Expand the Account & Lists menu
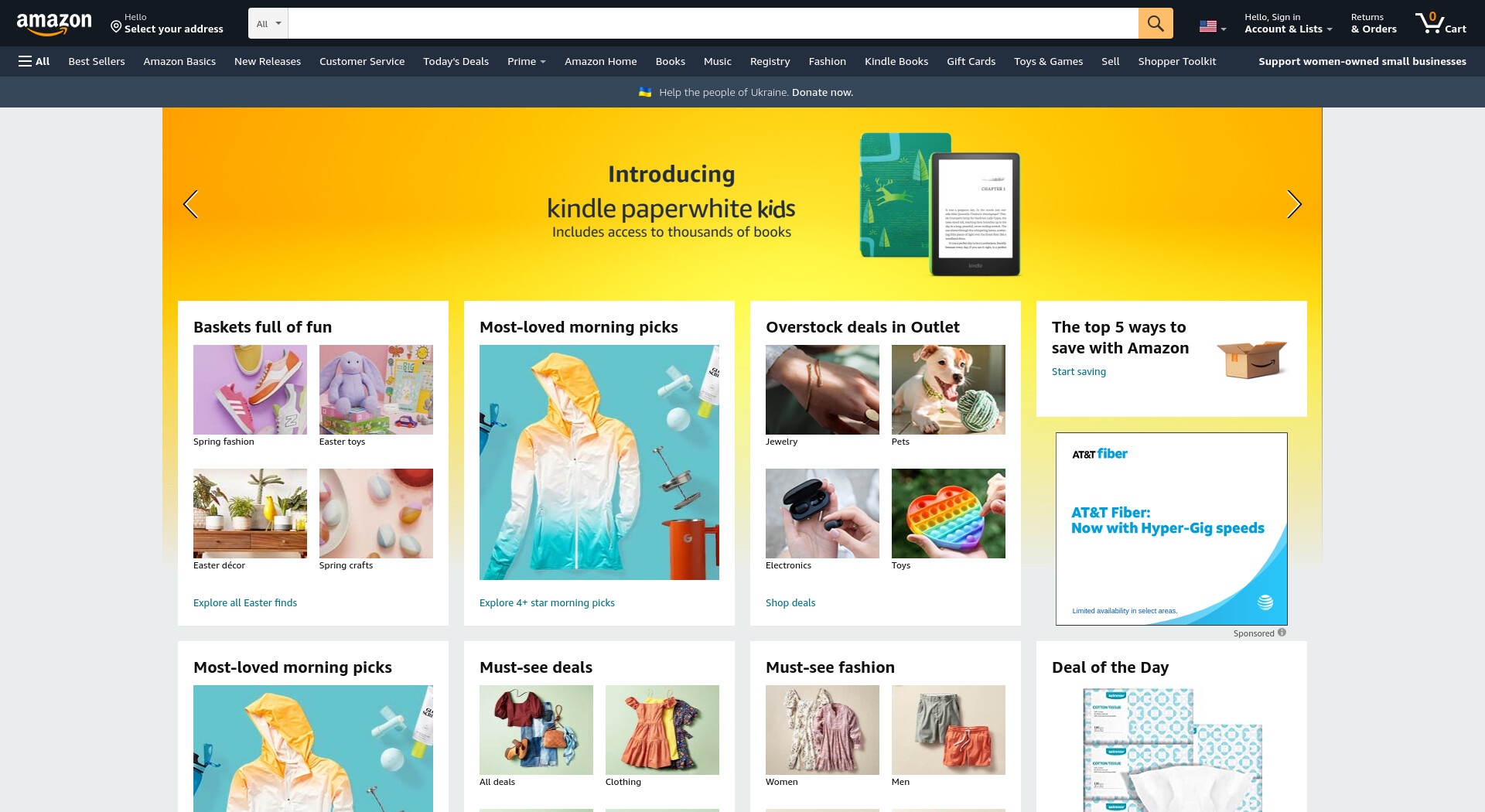This screenshot has width=1485, height=812. (x=1288, y=23)
